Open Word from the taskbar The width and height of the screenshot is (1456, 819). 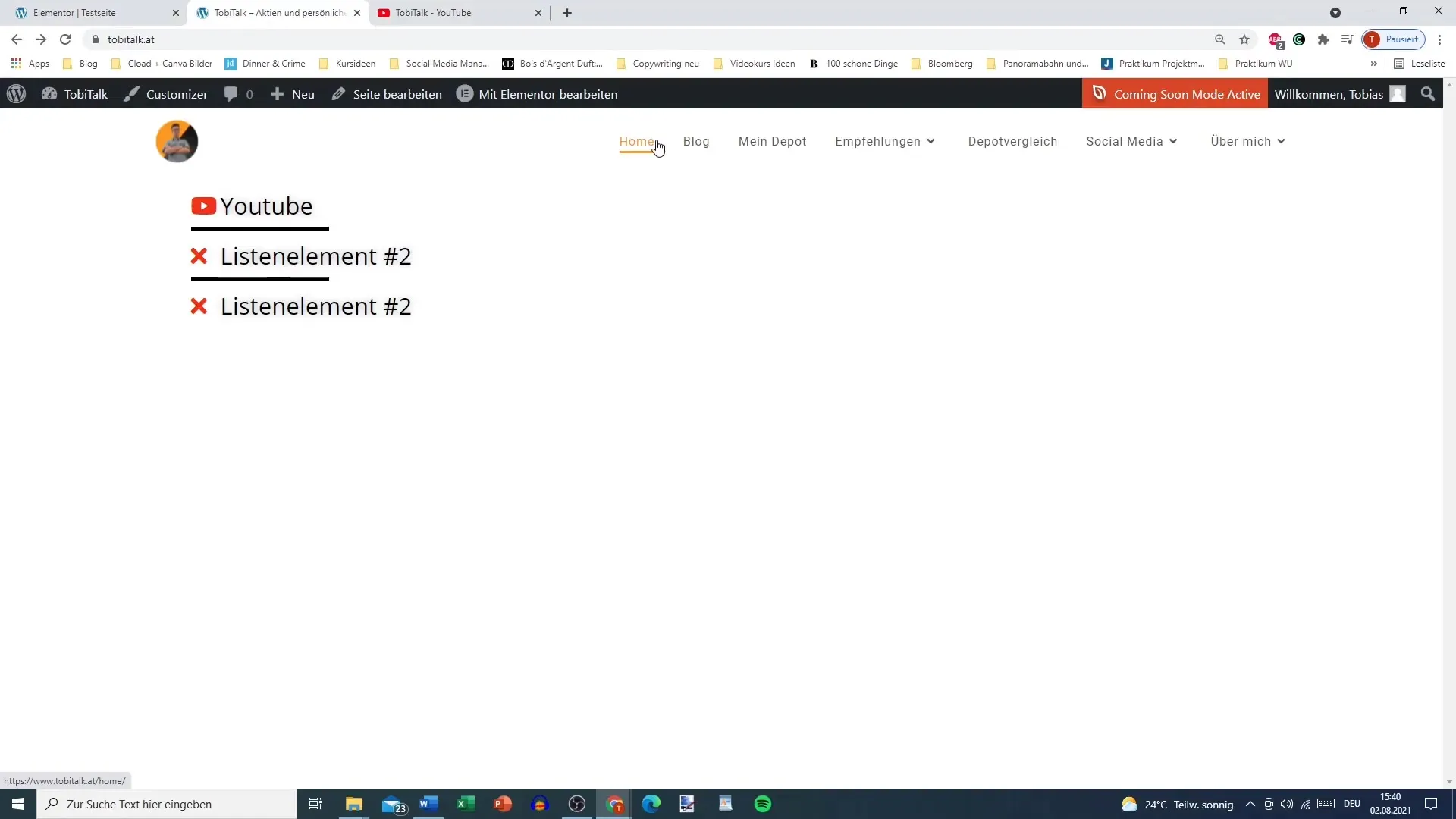pyautogui.click(x=428, y=804)
